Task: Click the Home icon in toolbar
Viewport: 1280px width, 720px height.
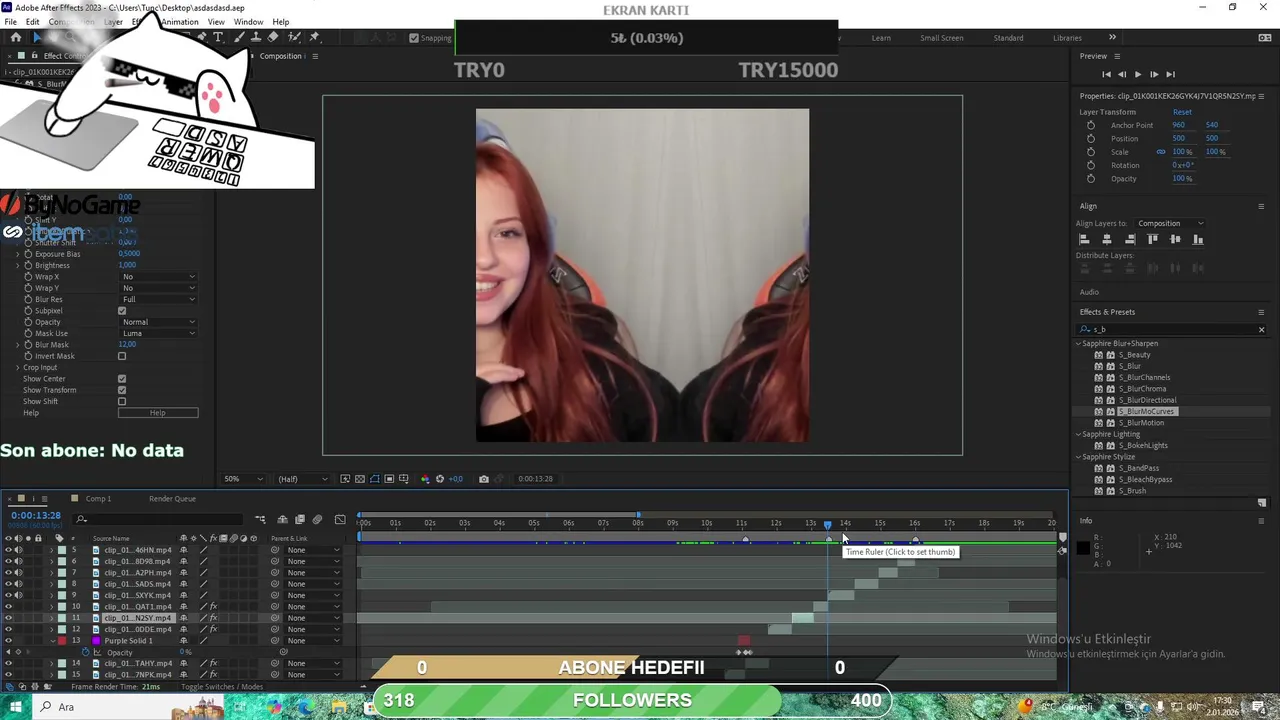Action: click(x=15, y=37)
